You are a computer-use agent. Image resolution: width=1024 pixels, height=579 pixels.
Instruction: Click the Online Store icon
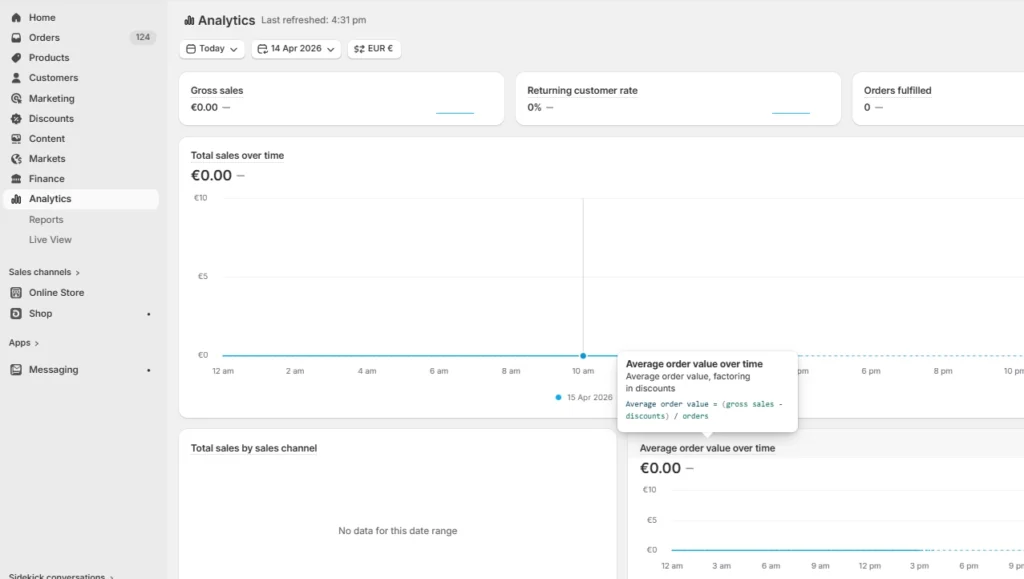[x=16, y=293]
